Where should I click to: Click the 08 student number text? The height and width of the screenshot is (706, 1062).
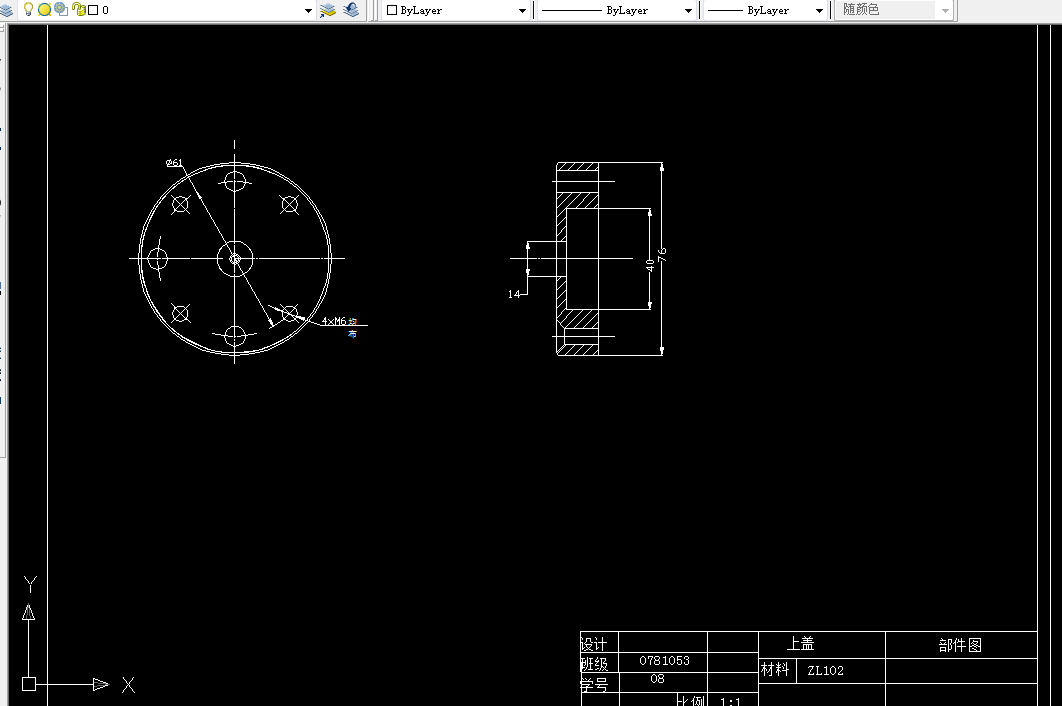(x=658, y=678)
